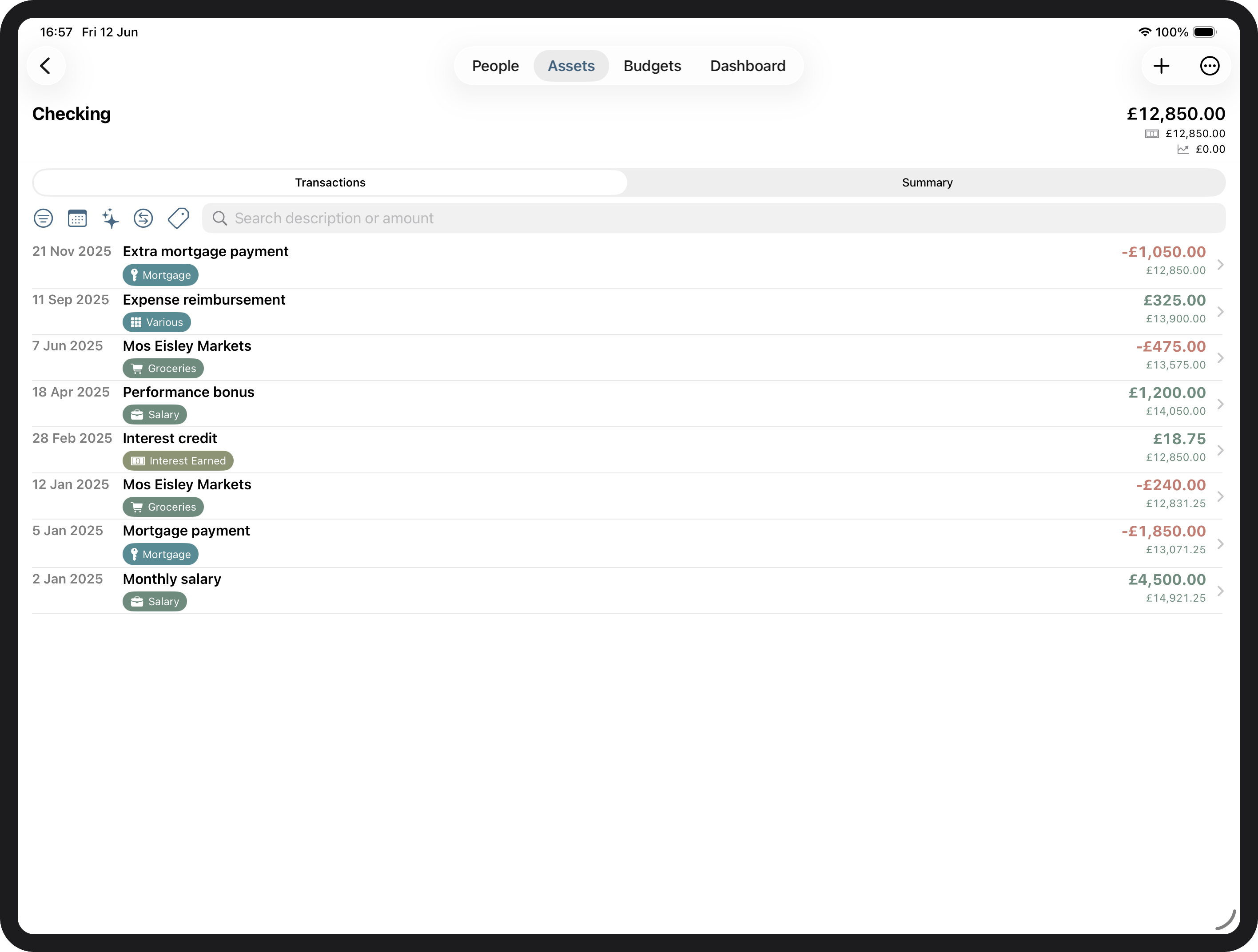Click the -£1,050.00 amount
The image size is (1258, 952).
tap(1163, 252)
